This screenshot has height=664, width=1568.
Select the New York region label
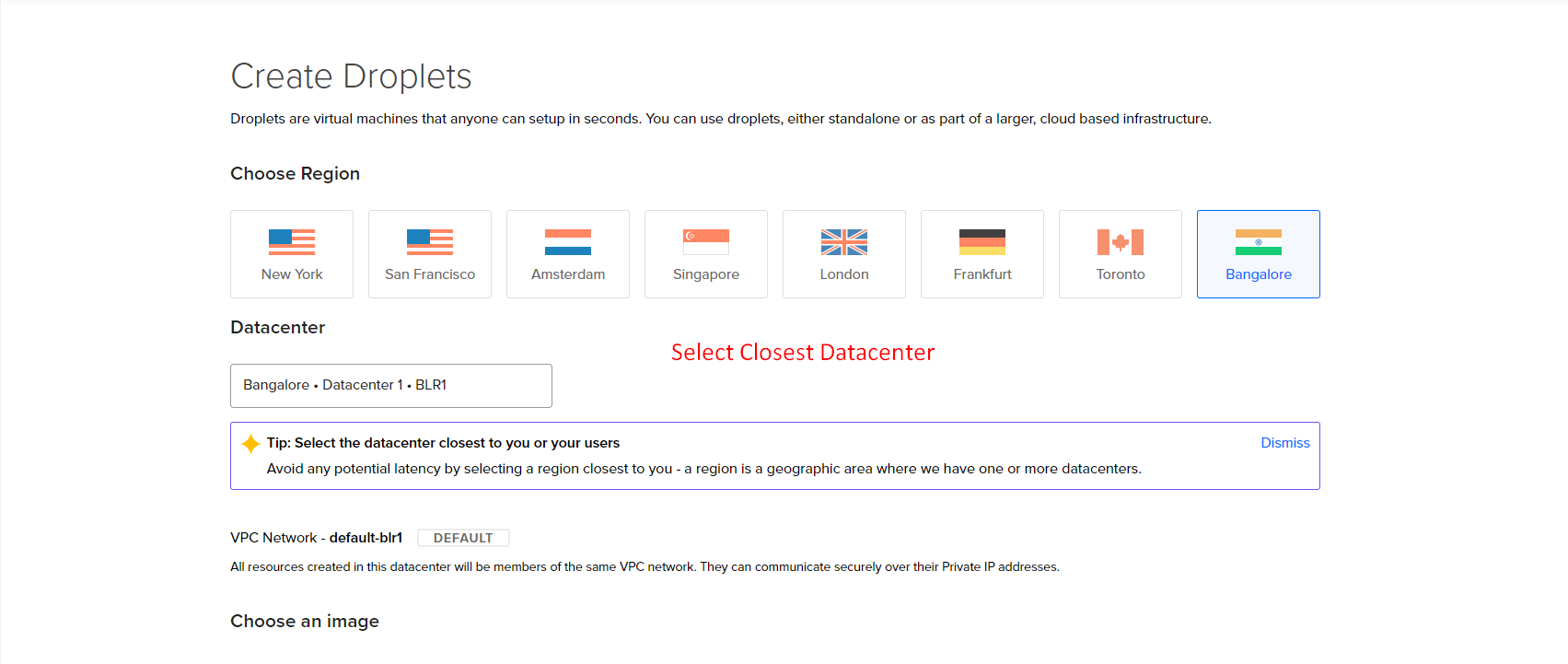[292, 274]
